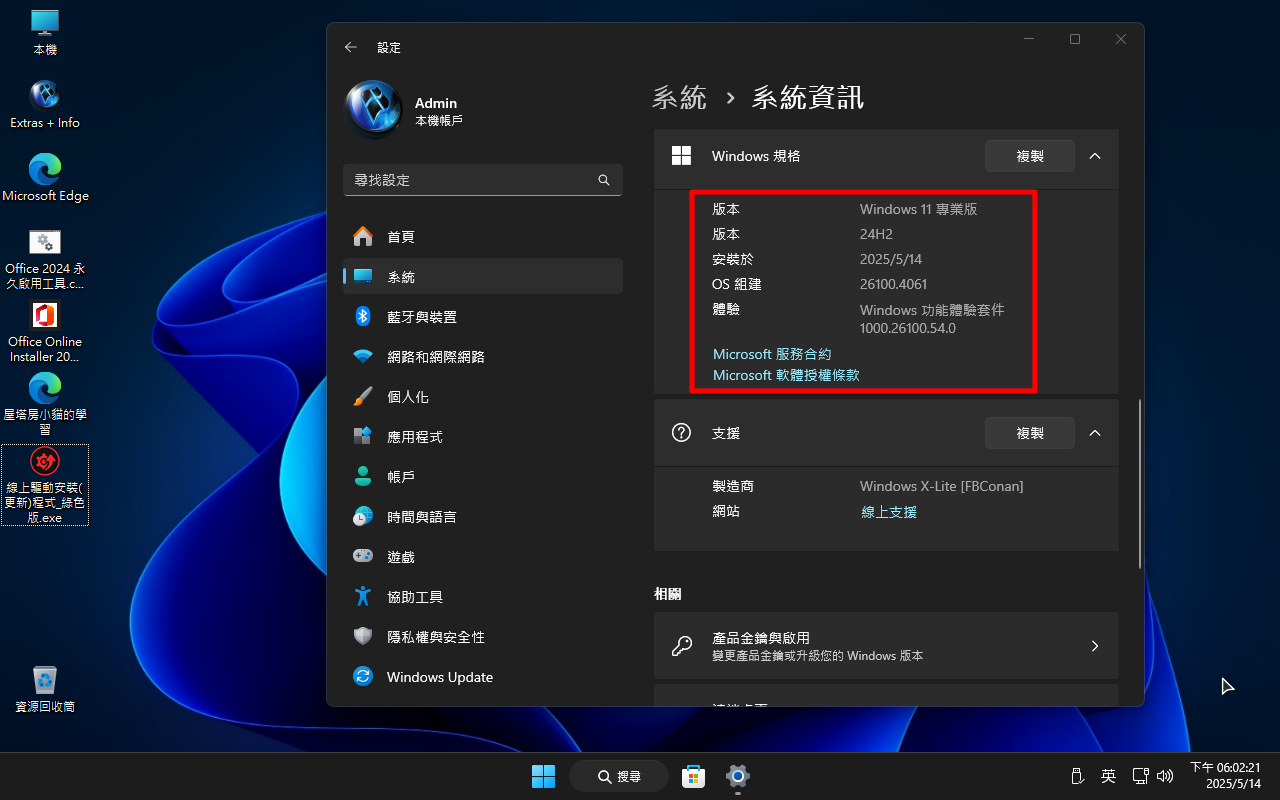Click the 英 input method indicator
Image resolution: width=1280 pixels, height=800 pixels.
pos(1108,776)
